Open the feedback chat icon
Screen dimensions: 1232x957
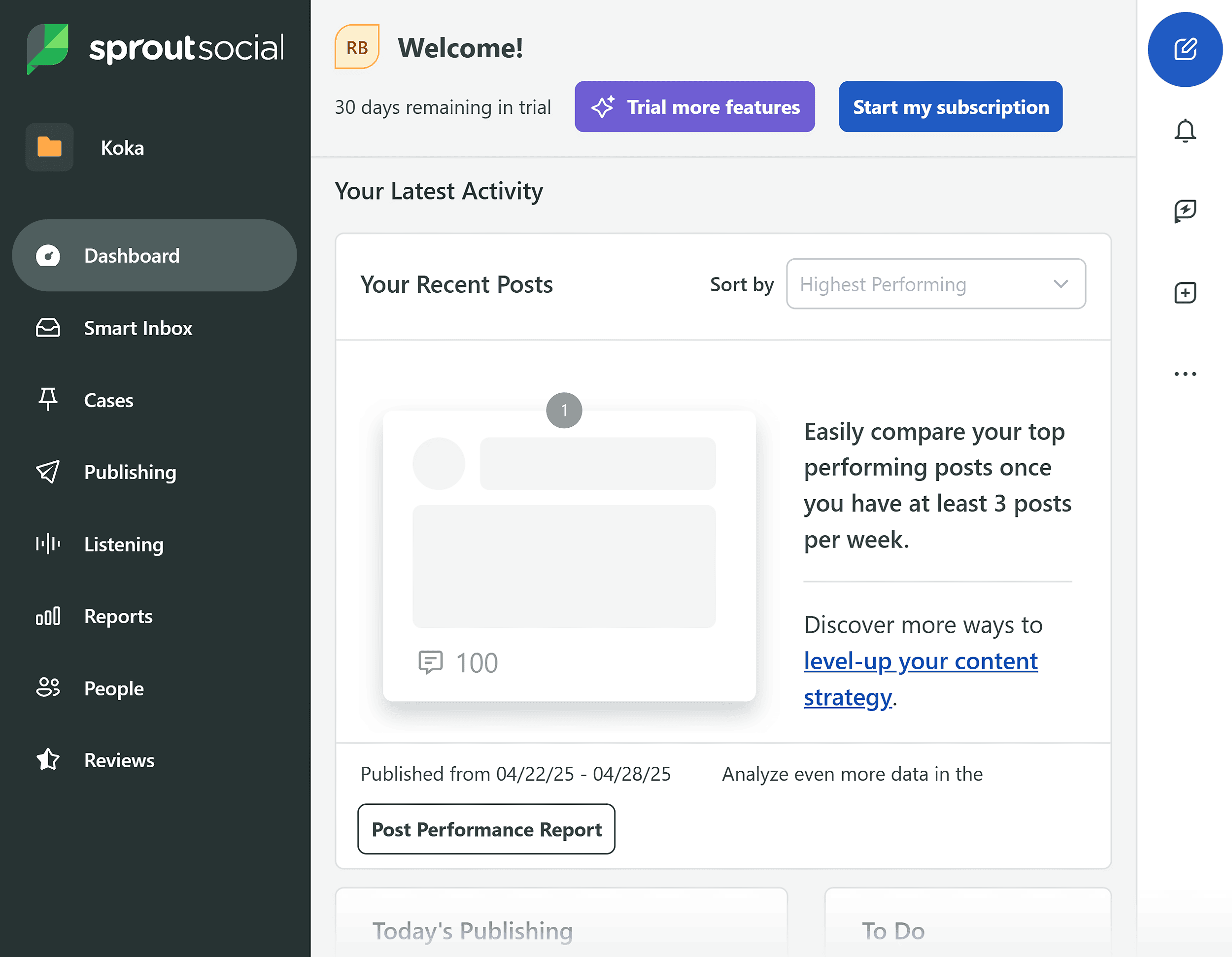[x=1185, y=211]
